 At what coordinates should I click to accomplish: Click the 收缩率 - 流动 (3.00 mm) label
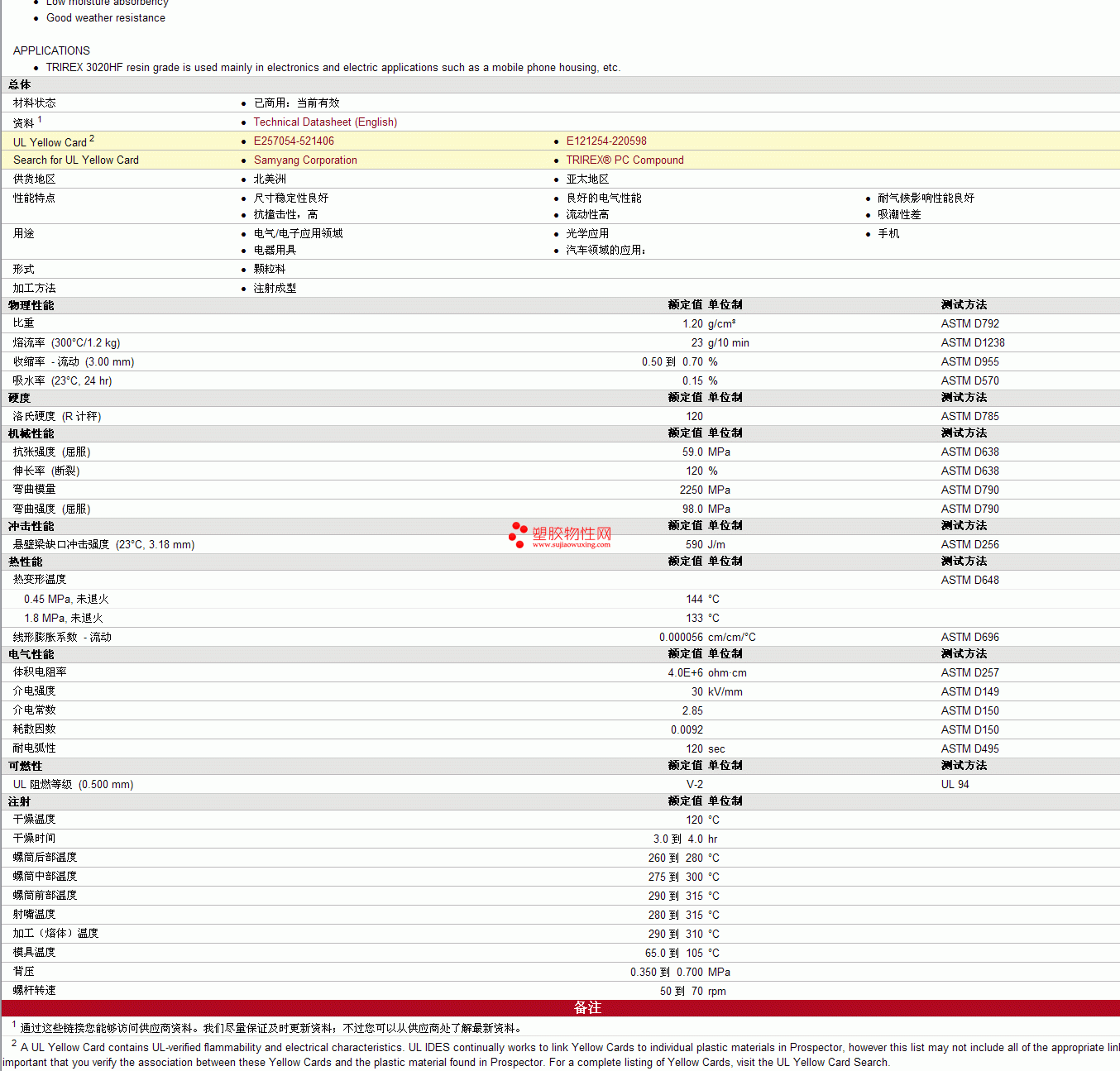(74, 362)
